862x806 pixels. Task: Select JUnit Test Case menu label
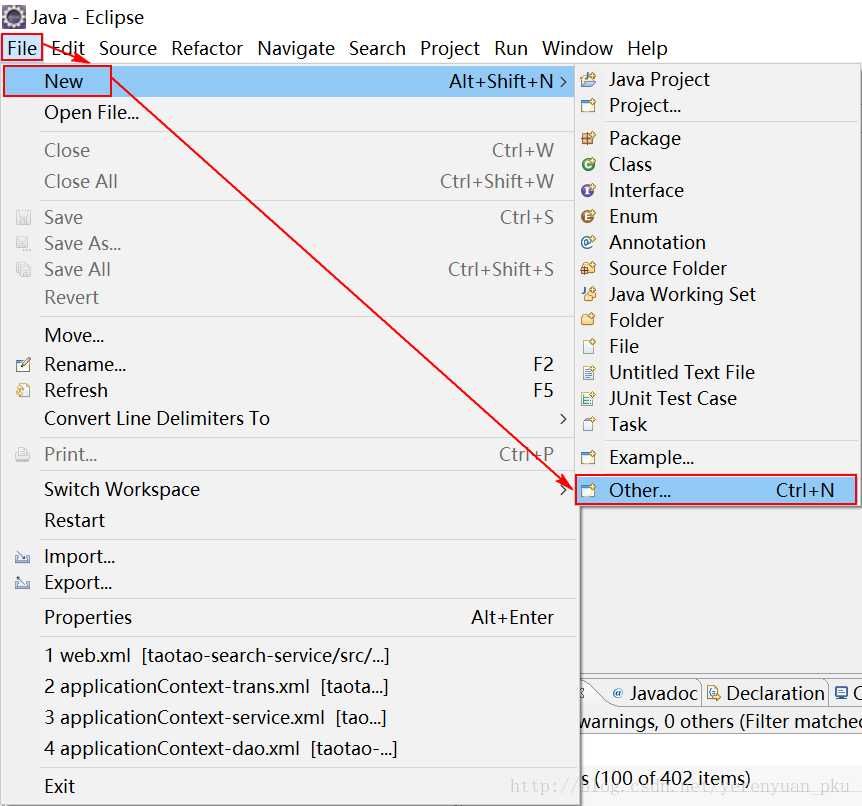coord(672,398)
